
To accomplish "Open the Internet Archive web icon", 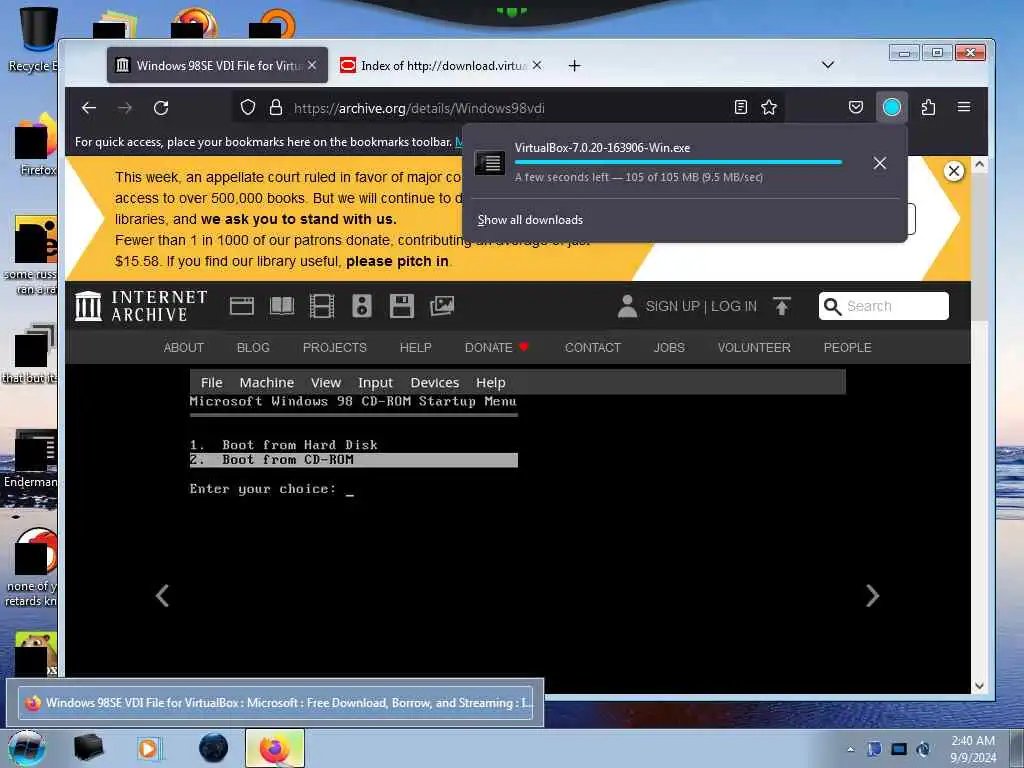I will [242, 306].
